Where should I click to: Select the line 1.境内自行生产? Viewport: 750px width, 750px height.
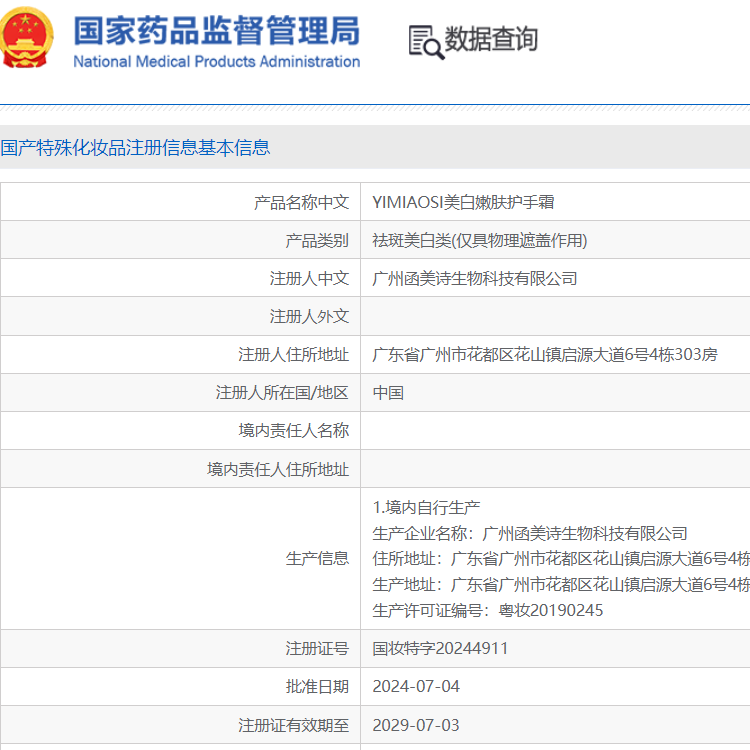pos(426,507)
